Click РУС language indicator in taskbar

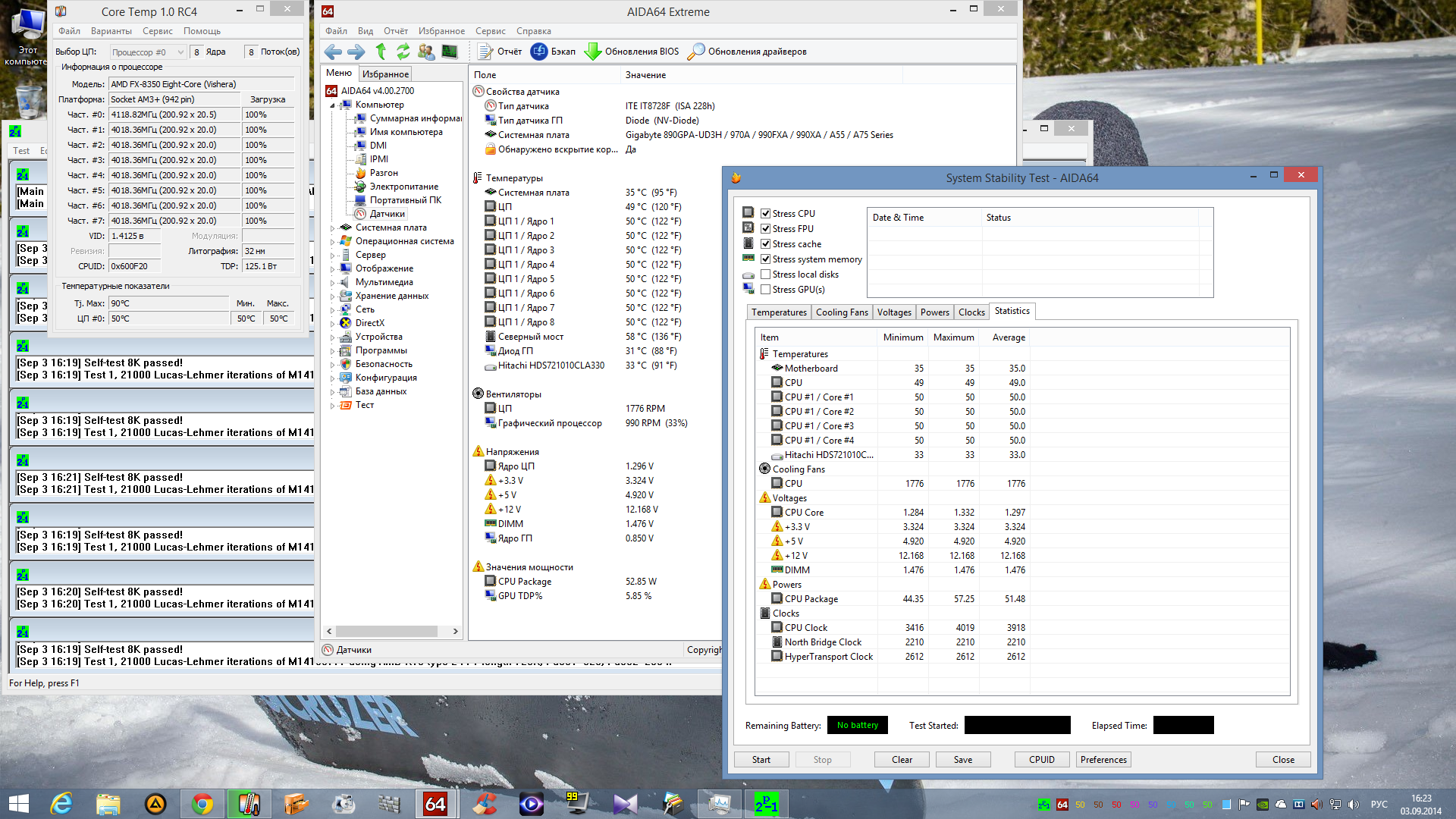coord(1379,805)
